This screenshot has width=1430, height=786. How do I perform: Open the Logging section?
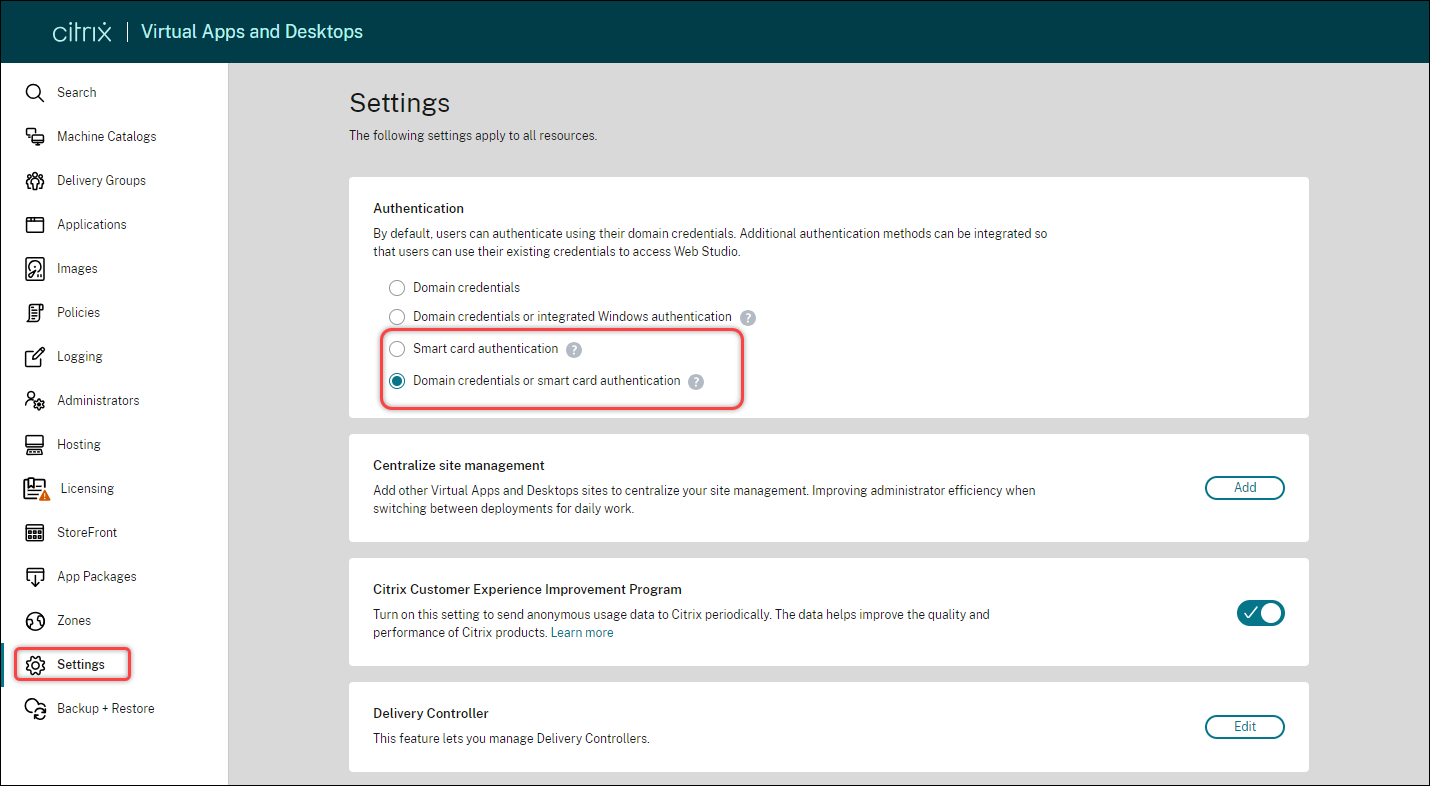79,356
